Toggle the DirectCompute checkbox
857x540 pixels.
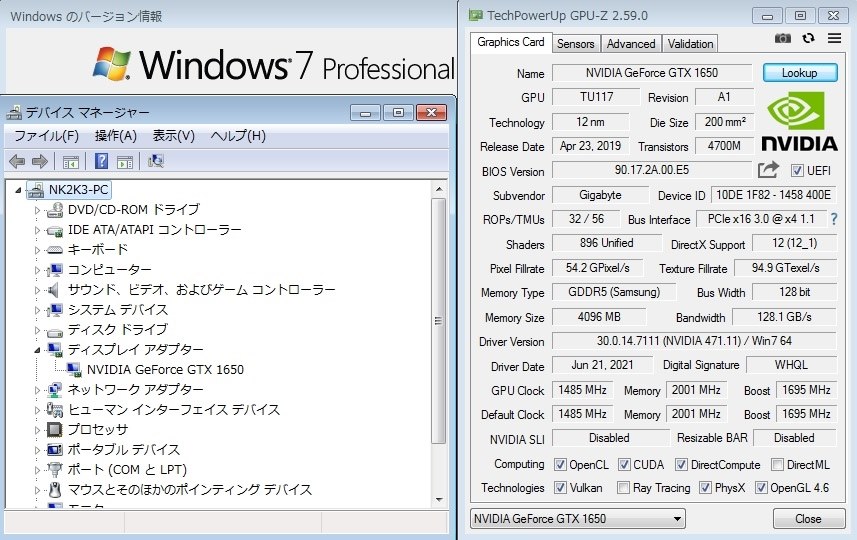681,465
